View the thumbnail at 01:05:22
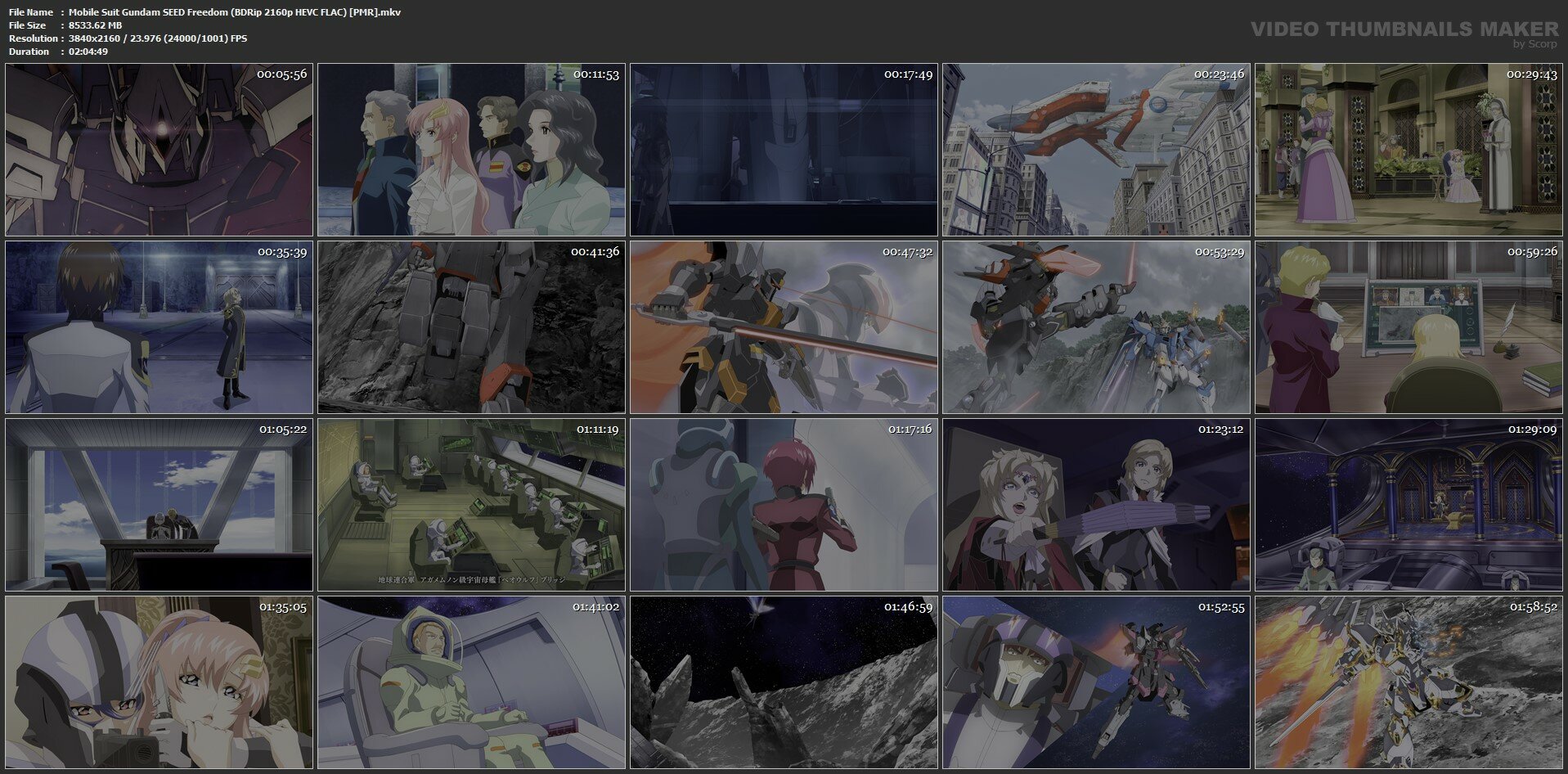This screenshot has width=1568, height=774. tap(159, 505)
